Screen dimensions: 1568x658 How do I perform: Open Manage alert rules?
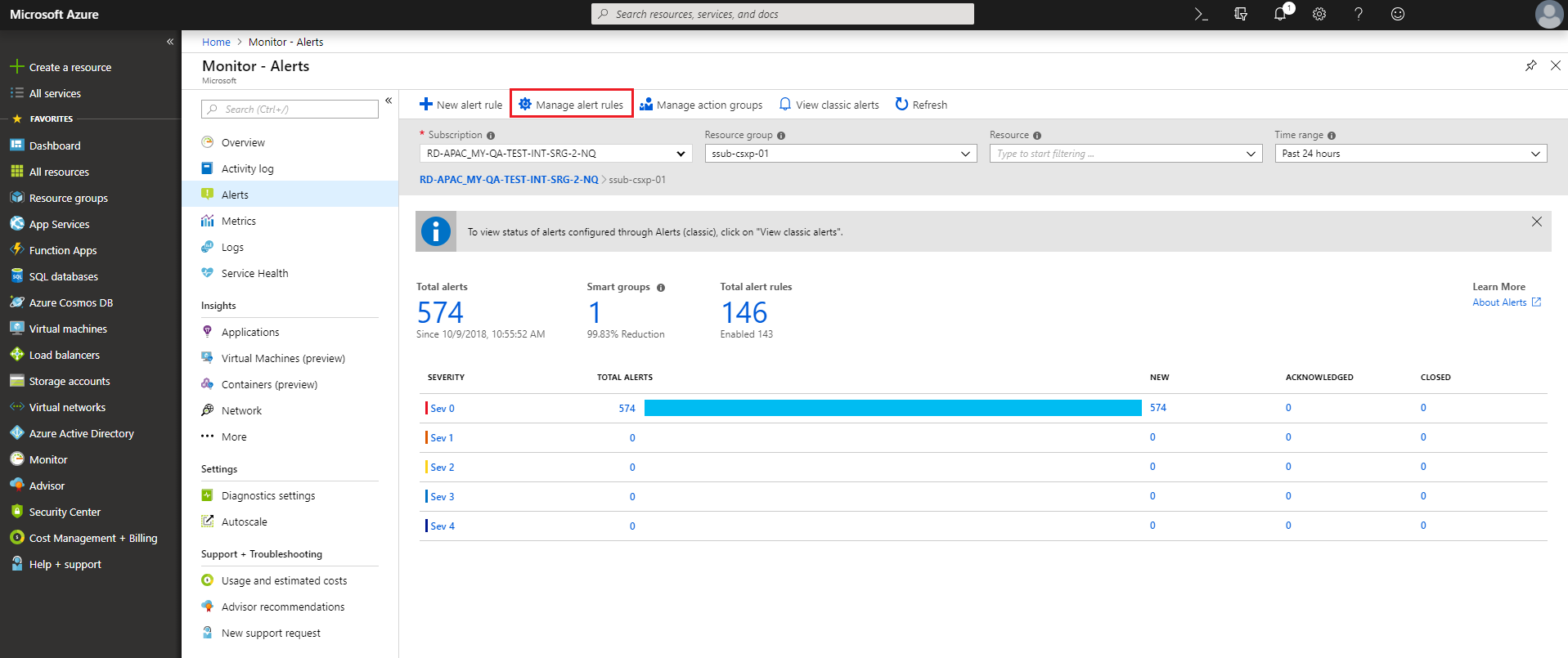click(x=571, y=105)
